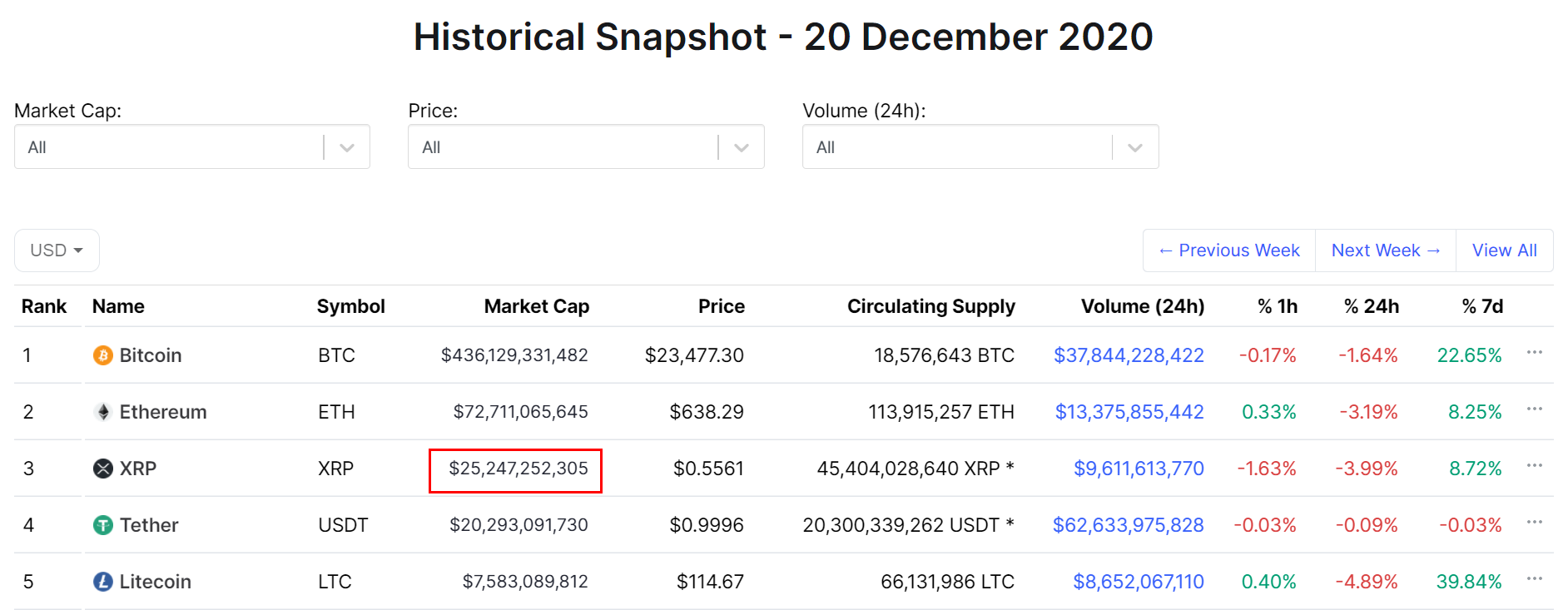Click the Ethereum diamond logo icon
Viewport: 1568px width, 610px height.
tap(102, 412)
